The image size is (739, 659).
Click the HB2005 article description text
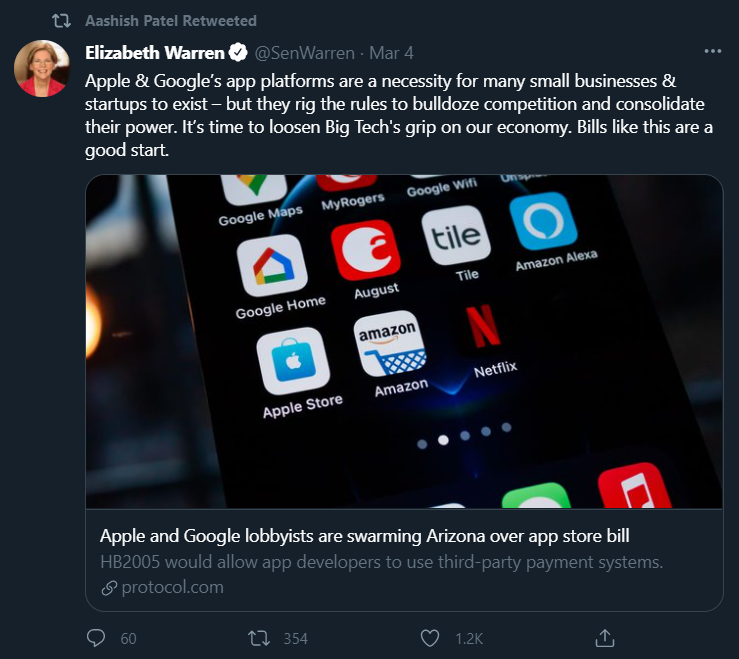[x=381, y=562]
